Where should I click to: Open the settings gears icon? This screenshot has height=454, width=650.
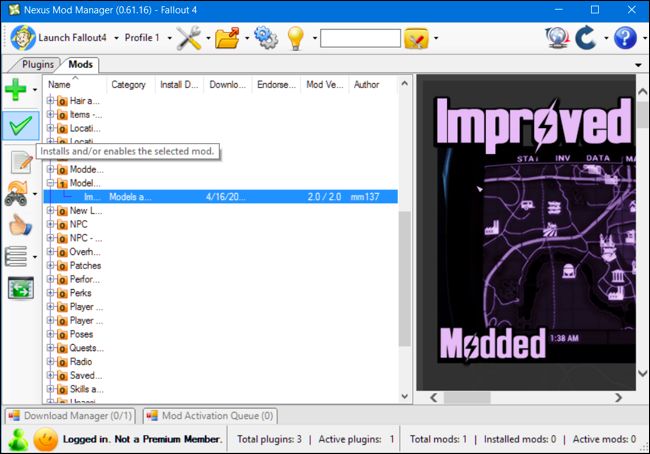[266, 38]
